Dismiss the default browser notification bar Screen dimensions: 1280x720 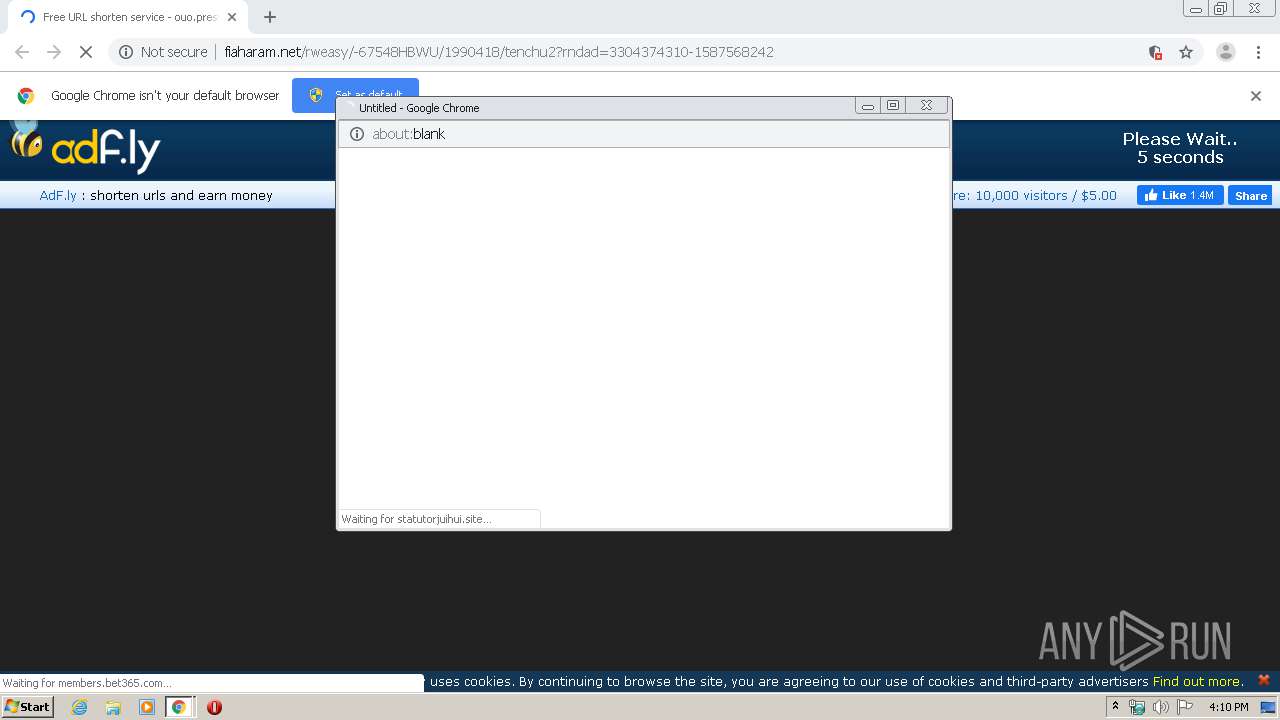click(x=1256, y=96)
